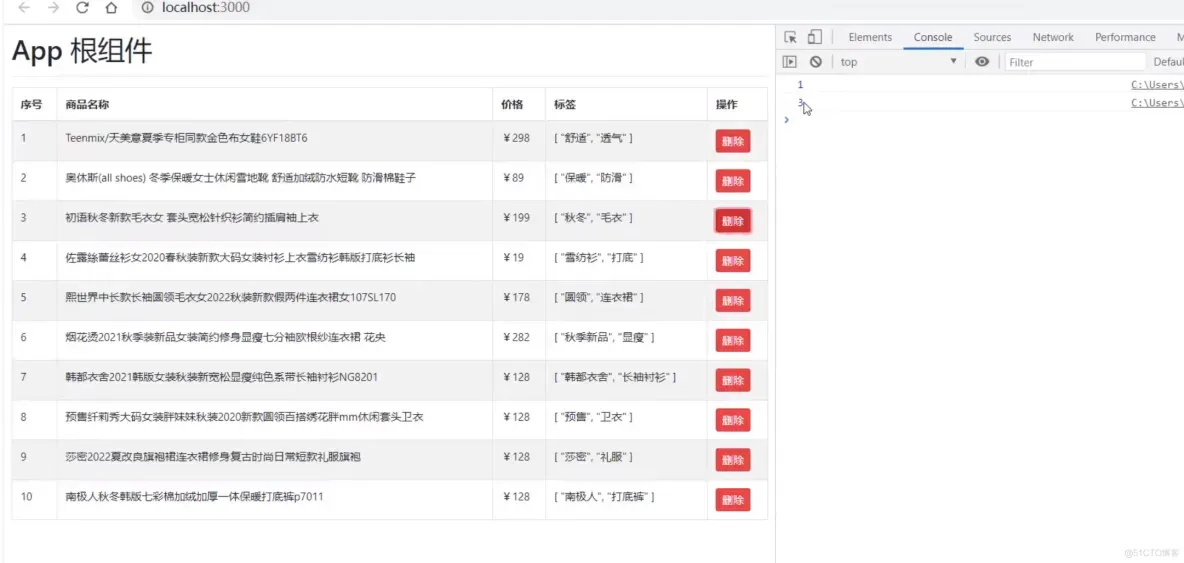Screen dimensions: 1184x563
Task: Delete the 南极人 product in row 10
Action: point(732,500)
